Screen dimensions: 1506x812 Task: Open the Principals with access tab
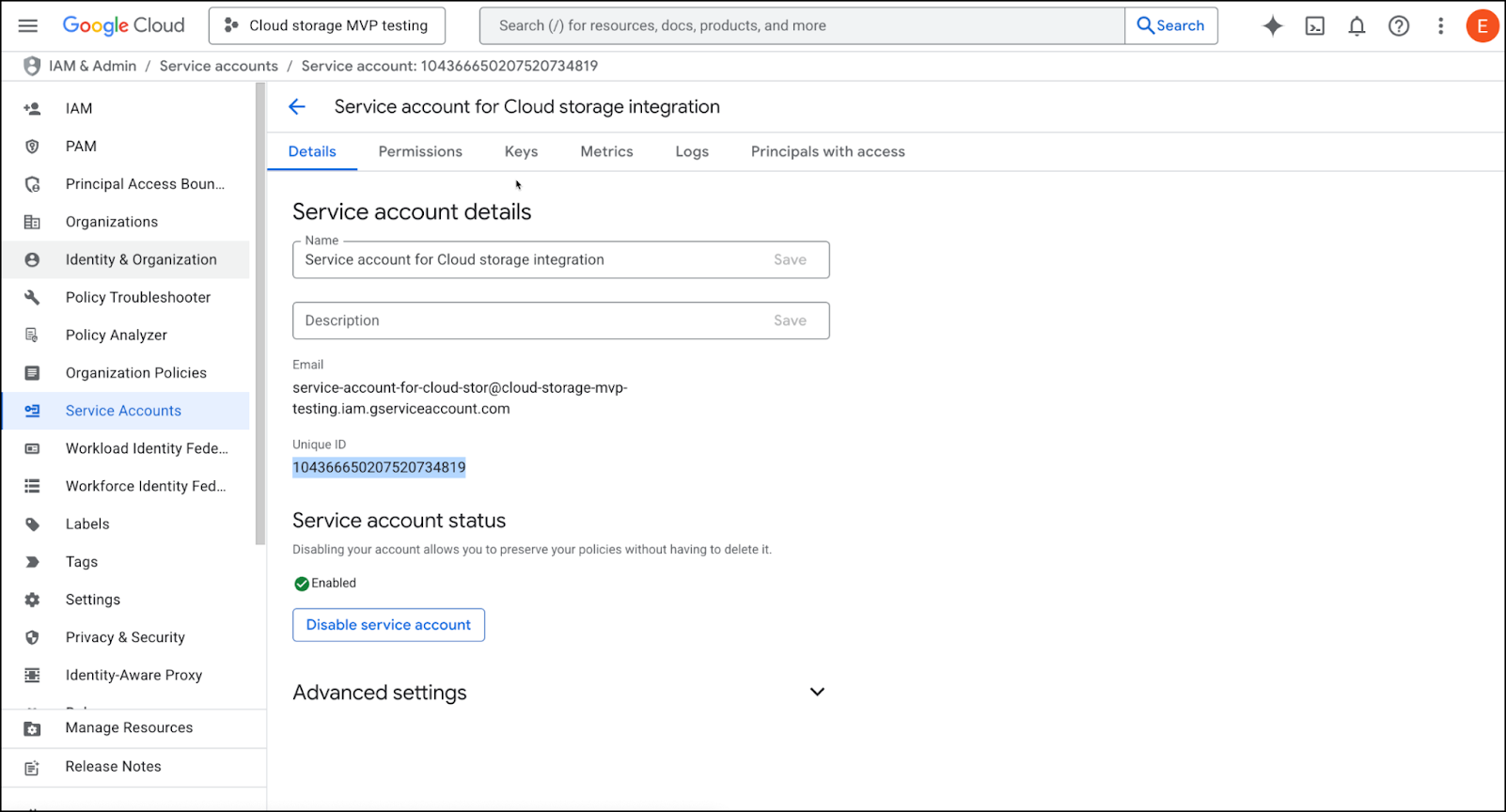click(x=827, y=151)
